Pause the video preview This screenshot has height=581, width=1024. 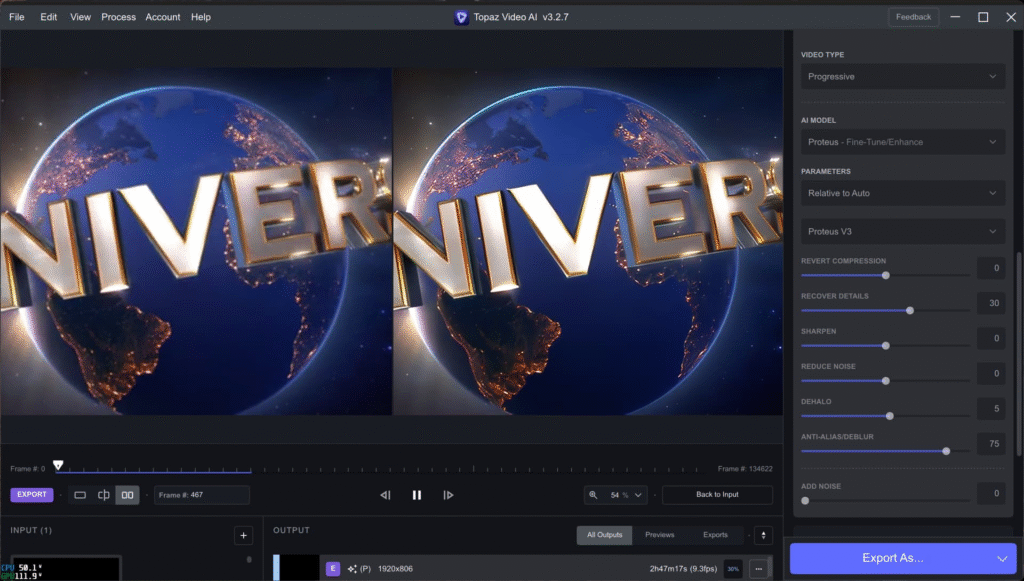click(x=417, y=495)
